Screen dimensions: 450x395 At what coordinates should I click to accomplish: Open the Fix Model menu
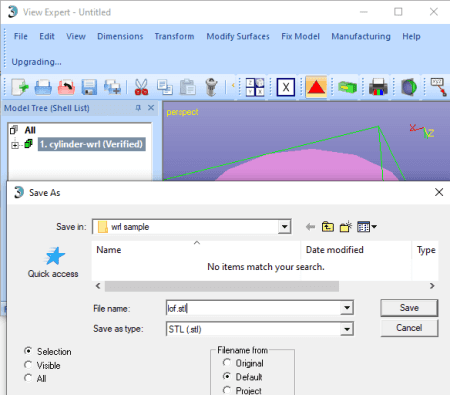(x=300, y=36)
